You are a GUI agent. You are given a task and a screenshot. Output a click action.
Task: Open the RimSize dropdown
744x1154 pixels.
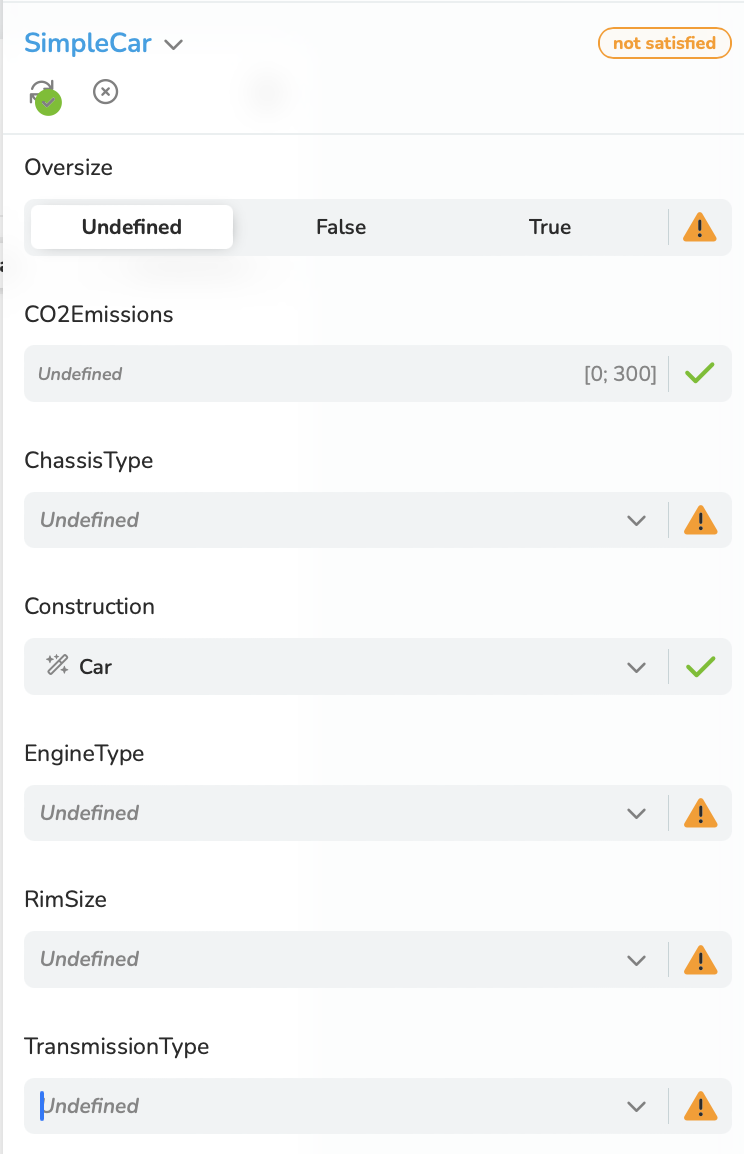coord(346,960)
